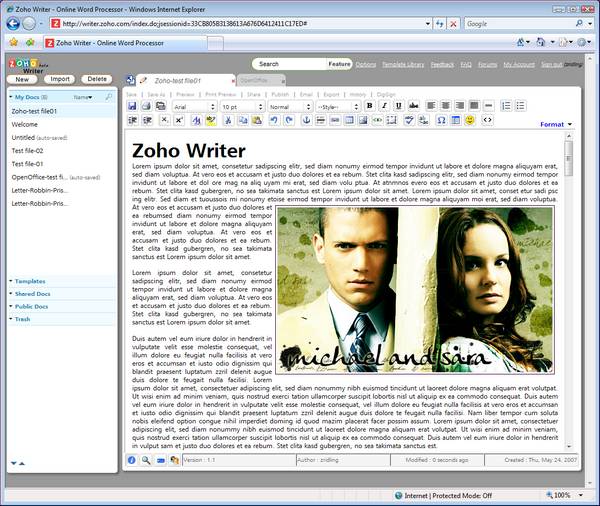Click the browser Back button

[13, 24]
